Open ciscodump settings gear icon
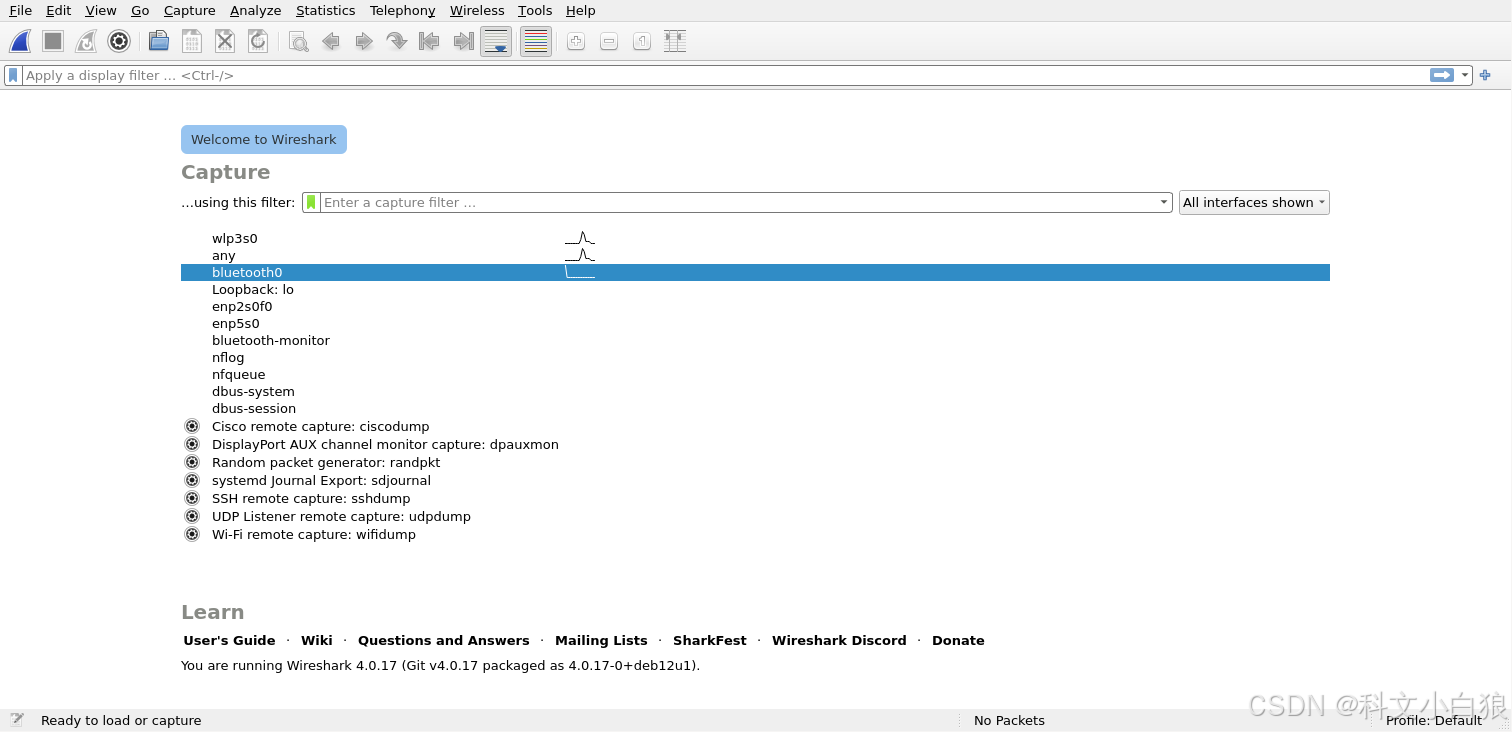 tap(192, 426)
